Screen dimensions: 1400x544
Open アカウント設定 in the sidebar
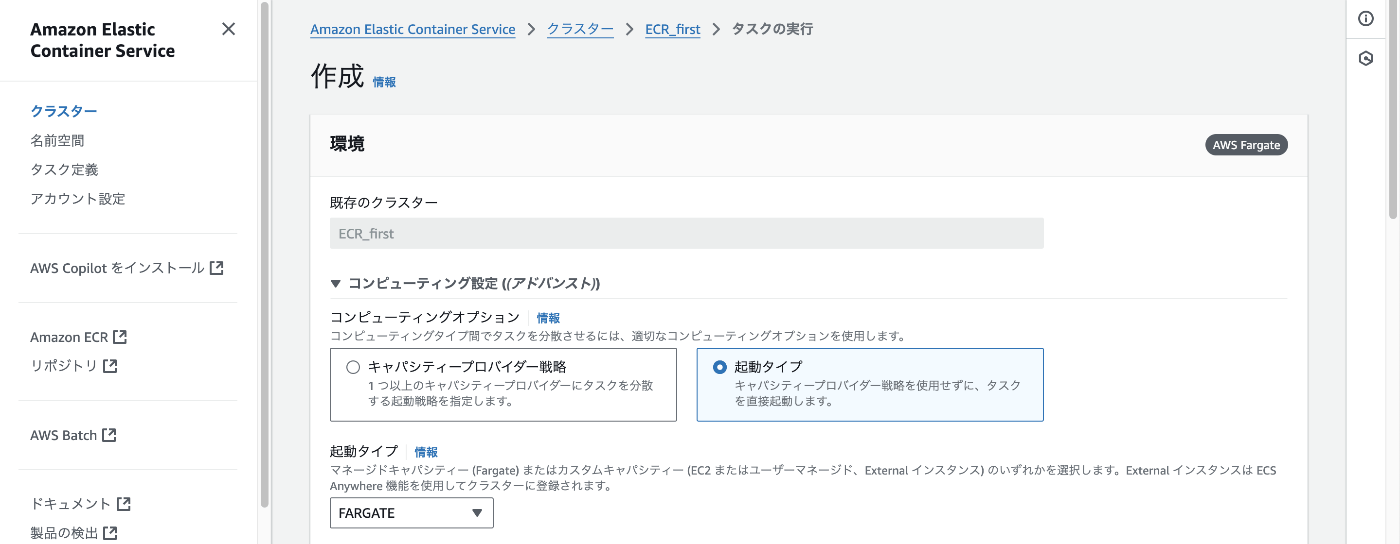[x=78, y=199]
